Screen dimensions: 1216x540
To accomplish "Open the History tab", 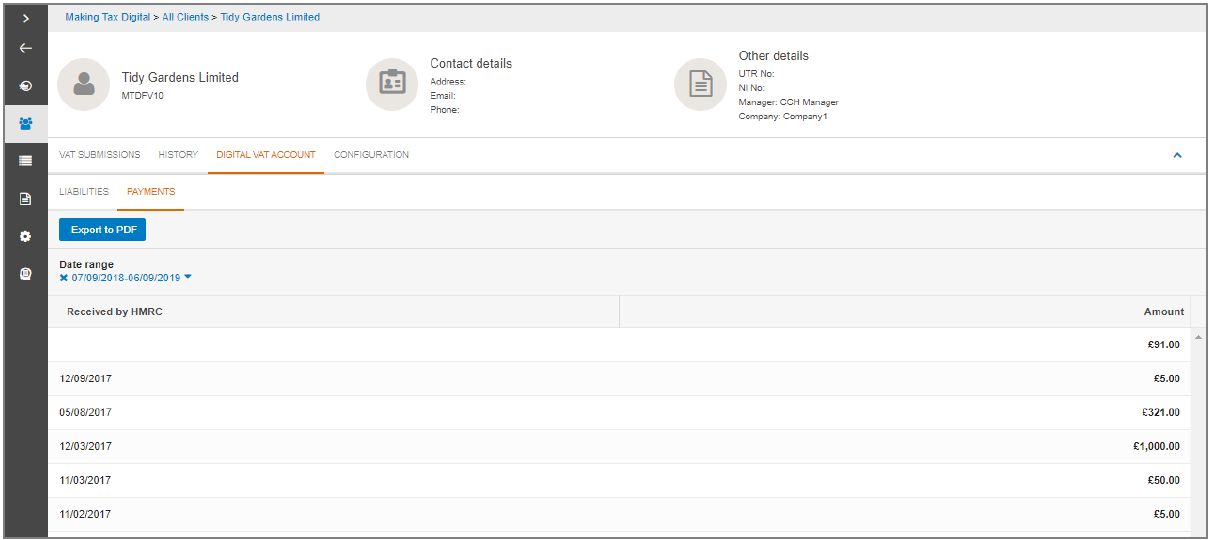I will click(x=178, y=155).
